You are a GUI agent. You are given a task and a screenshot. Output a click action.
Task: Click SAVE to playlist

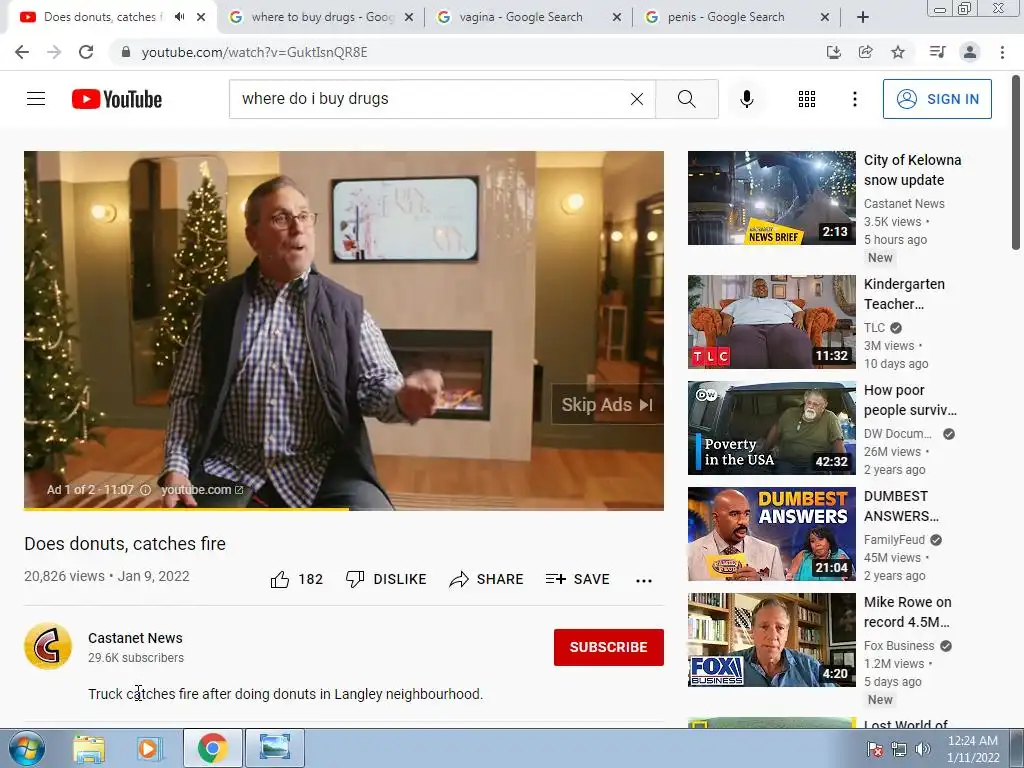[x=577, y=579]
